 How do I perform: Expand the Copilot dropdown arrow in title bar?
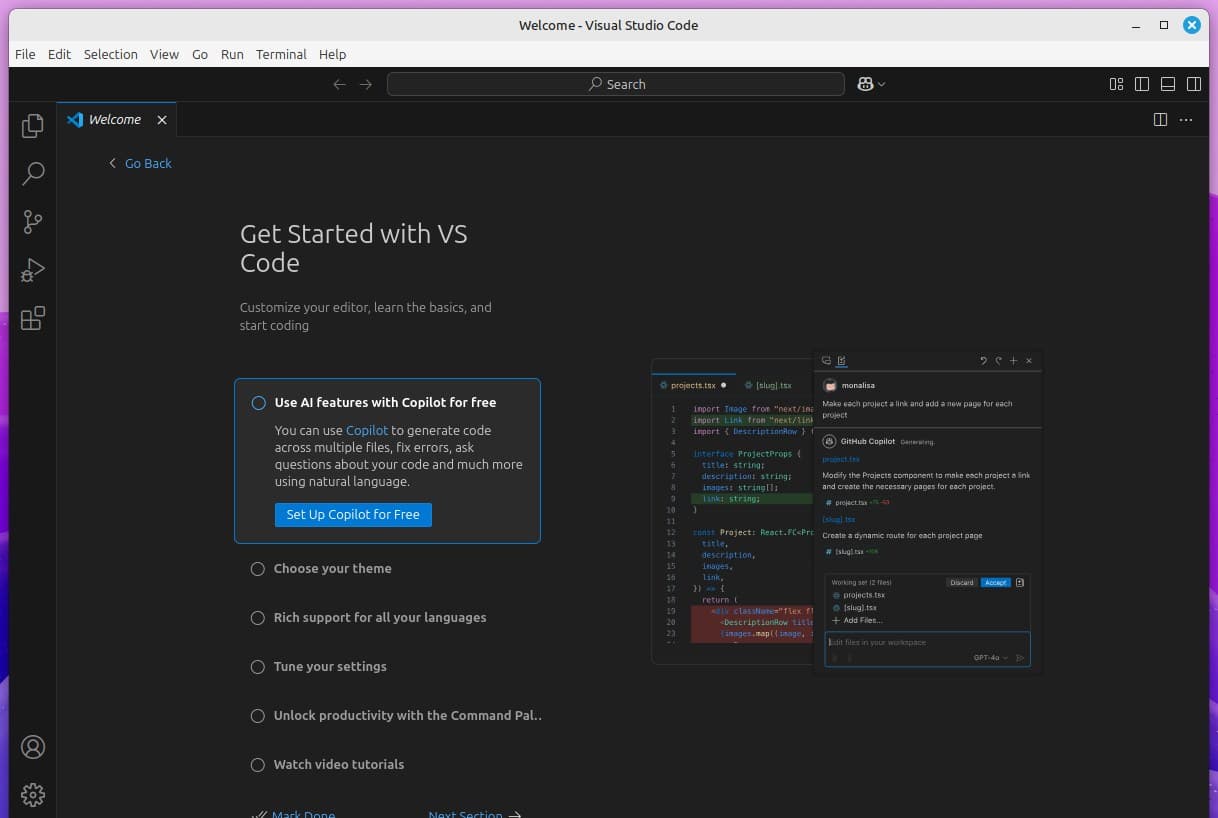point(881,85)
